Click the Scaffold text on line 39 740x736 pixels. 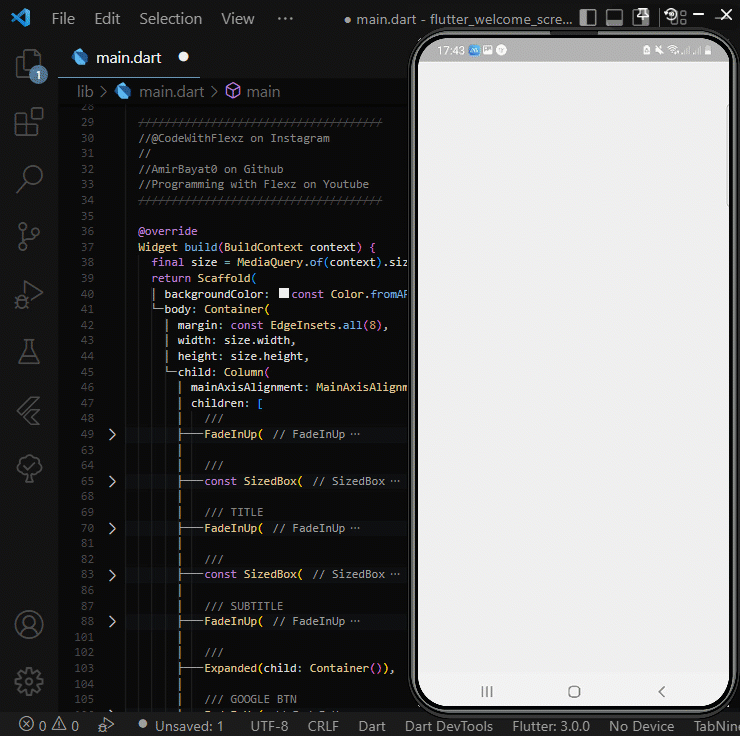click(224, 278)
